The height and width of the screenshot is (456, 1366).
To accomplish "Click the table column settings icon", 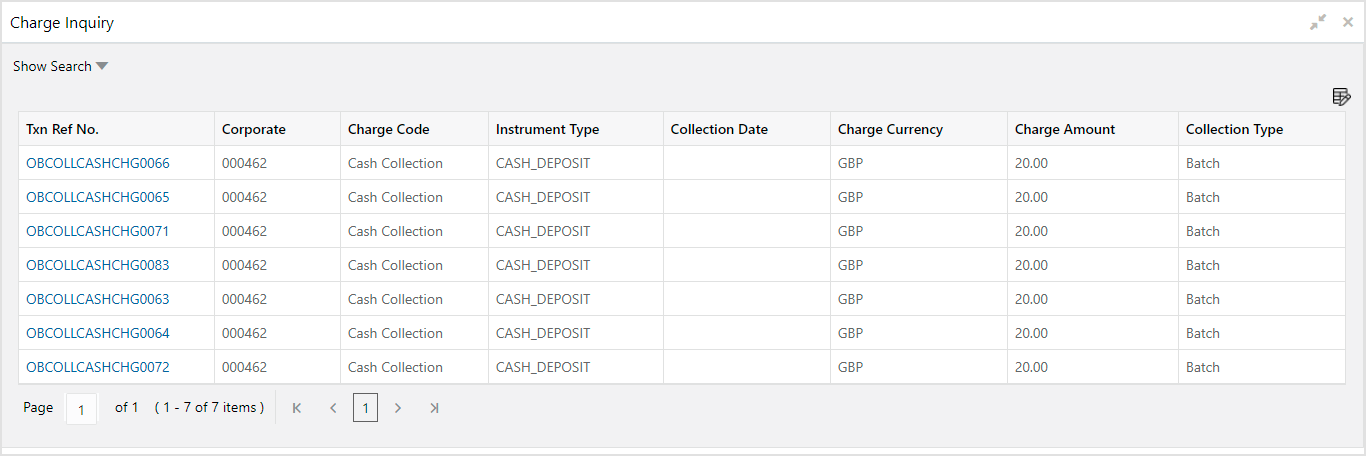I will point(1341,97).
